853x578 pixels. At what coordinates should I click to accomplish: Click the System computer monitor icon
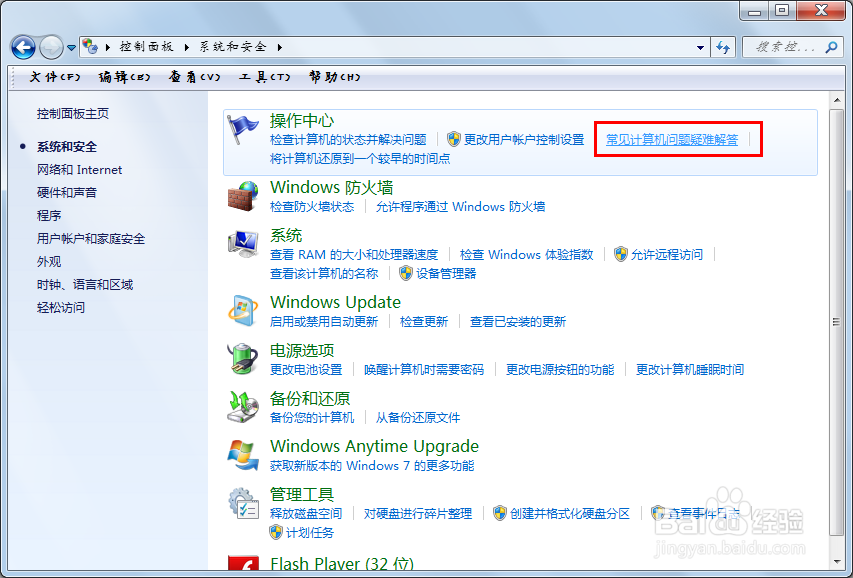(243, 244)
